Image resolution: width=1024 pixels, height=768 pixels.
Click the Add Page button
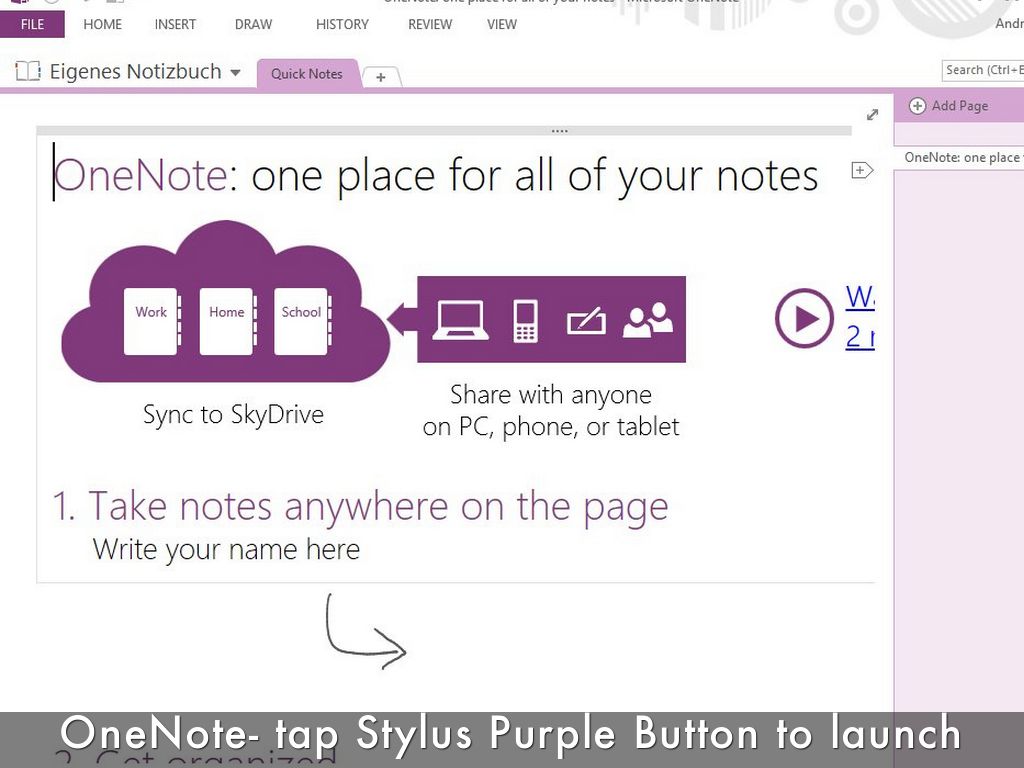tap(948, 106)
